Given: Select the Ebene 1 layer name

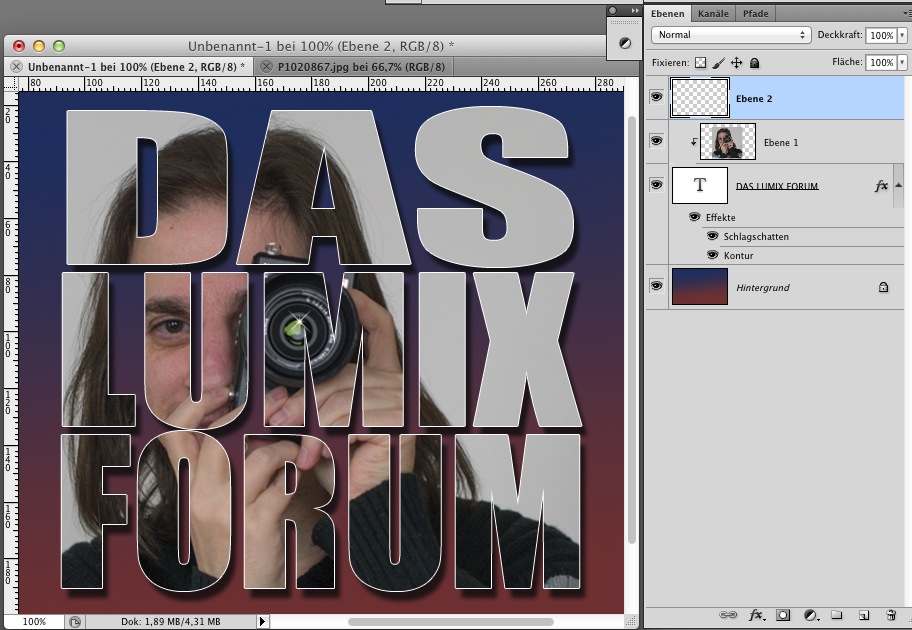Looking at the screenshot, I should (781, 143).
